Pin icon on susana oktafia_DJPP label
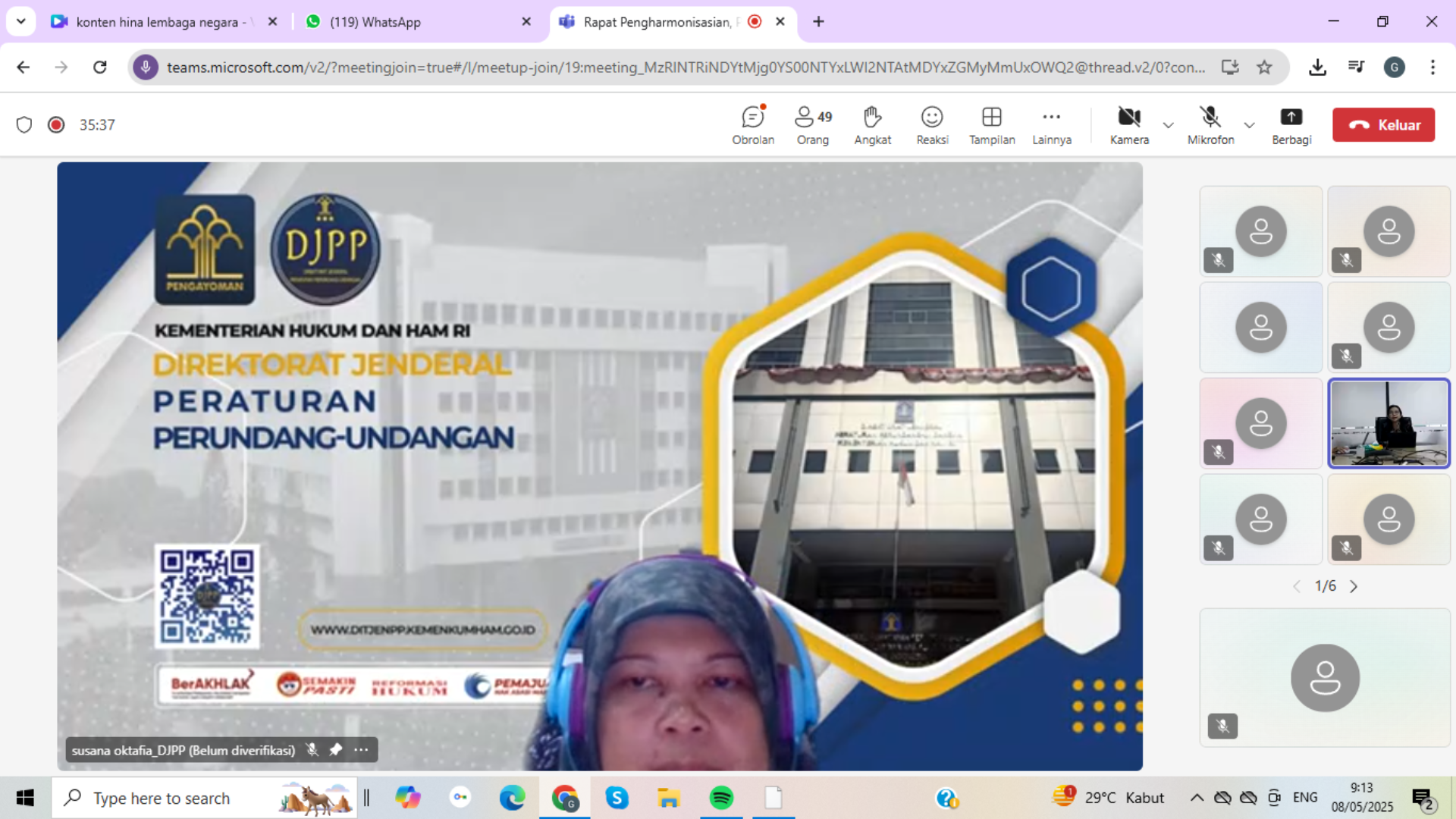The image size is (1456, 819). point(336,750)
